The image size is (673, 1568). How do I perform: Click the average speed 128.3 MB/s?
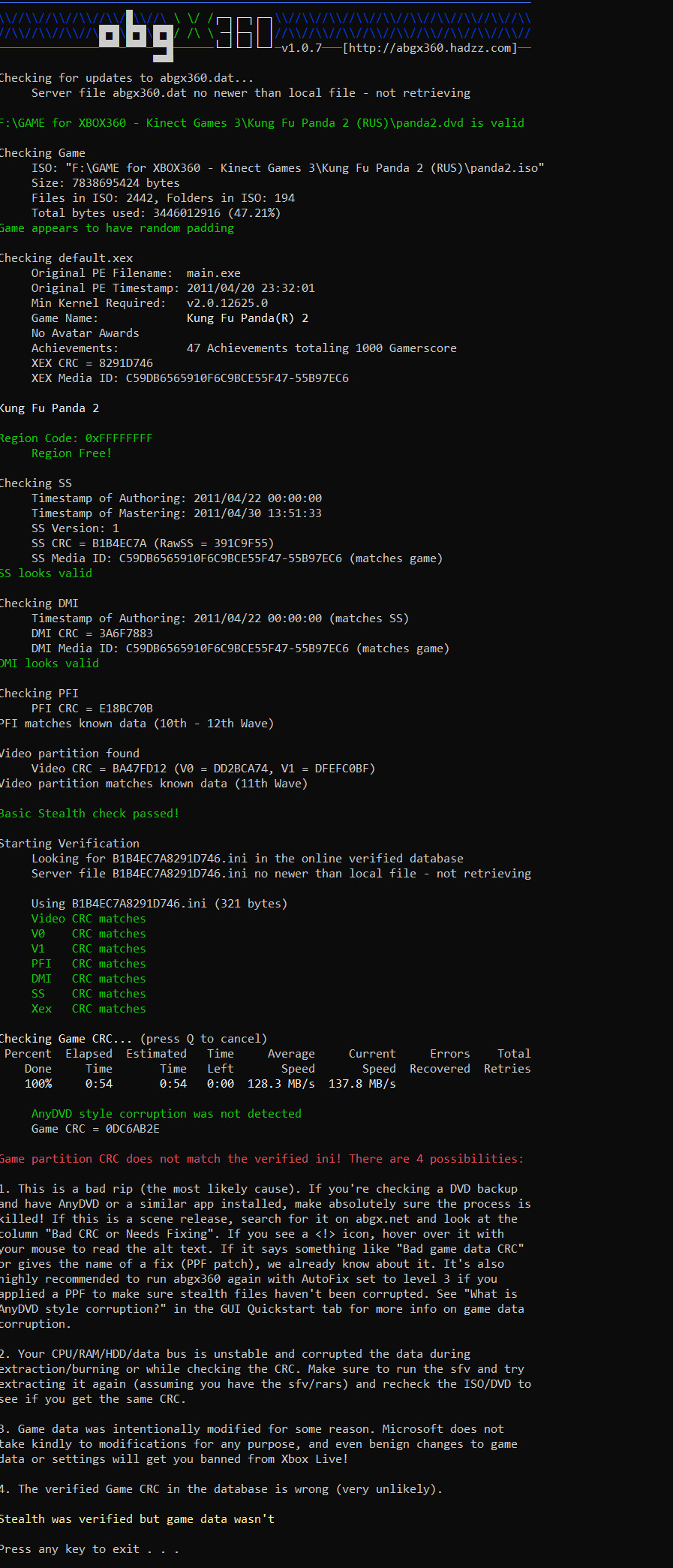pos(281,1084)
